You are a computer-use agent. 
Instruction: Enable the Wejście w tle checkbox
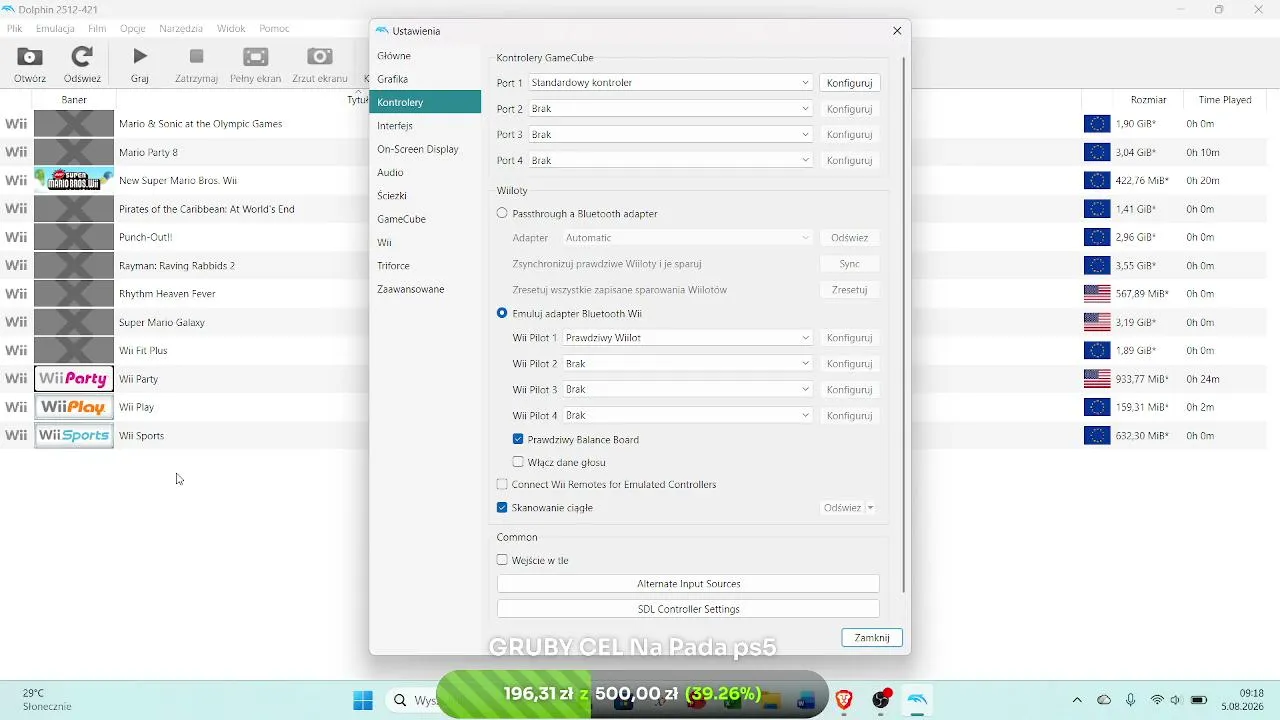pos(502,560)
